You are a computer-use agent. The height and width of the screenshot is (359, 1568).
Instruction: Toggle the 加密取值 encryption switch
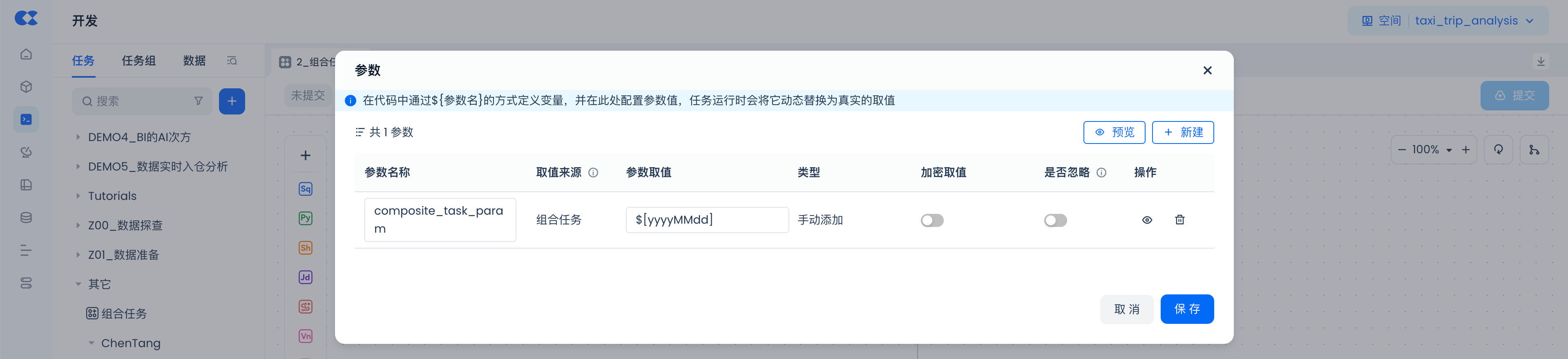(x=932, y=220)
